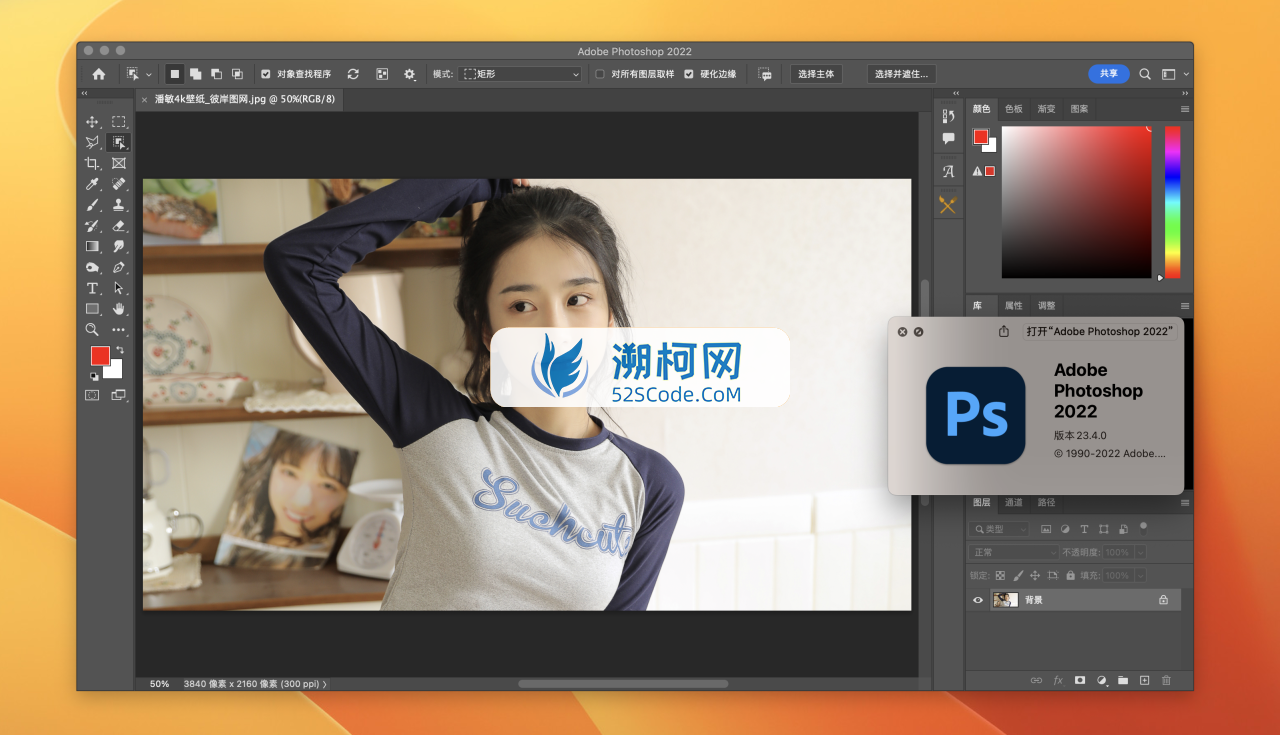
Task: Open the Layers panel flyout menu
Action: click(x=1185, y=503)
